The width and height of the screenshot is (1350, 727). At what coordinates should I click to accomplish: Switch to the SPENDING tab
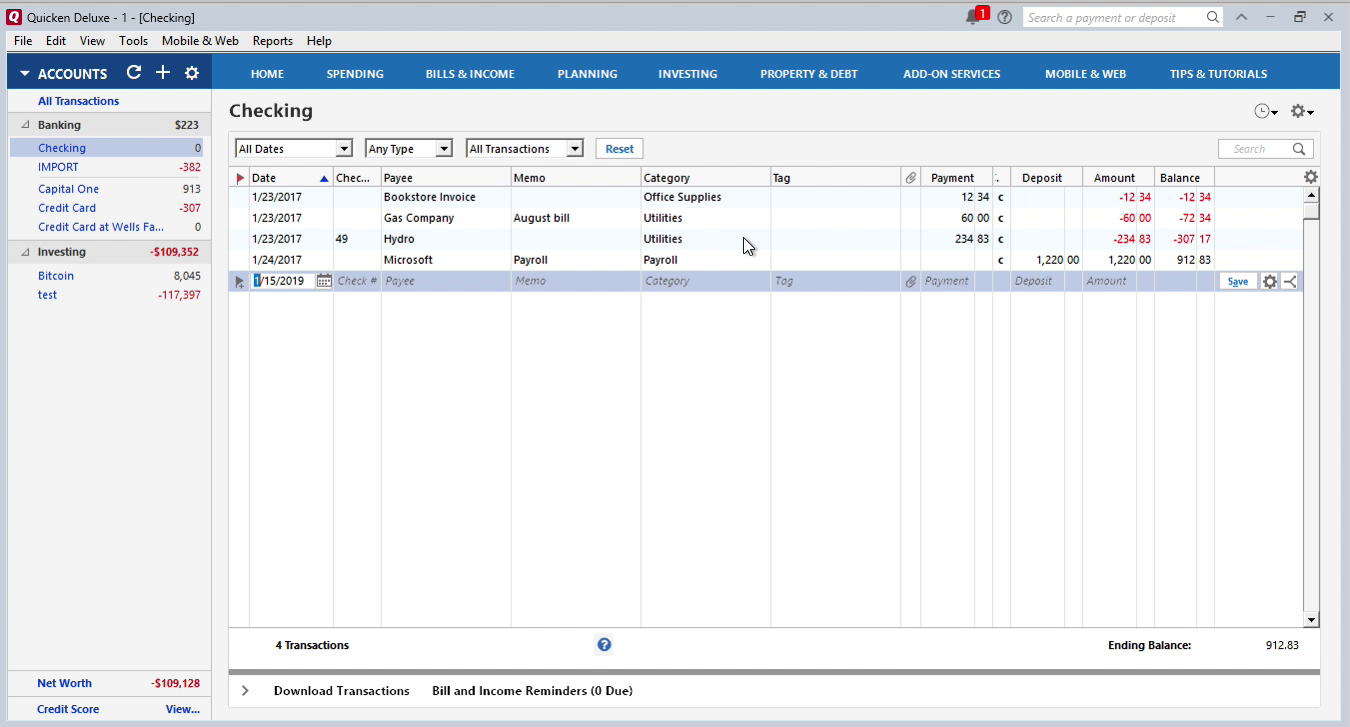(355, 74)
